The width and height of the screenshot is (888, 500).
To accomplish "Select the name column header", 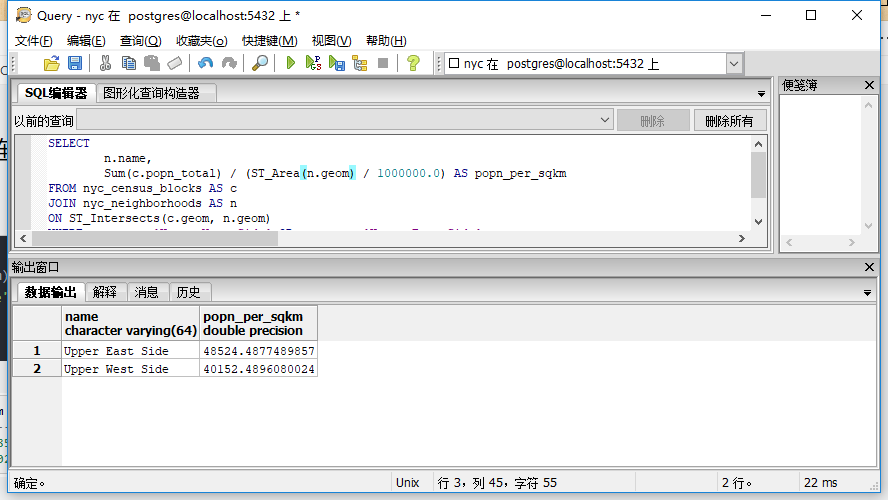I will (x=130, y=323).
